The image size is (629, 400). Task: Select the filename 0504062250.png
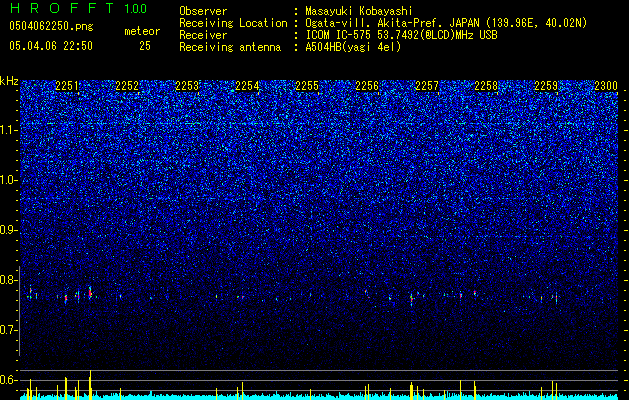(x=51, y=26)
